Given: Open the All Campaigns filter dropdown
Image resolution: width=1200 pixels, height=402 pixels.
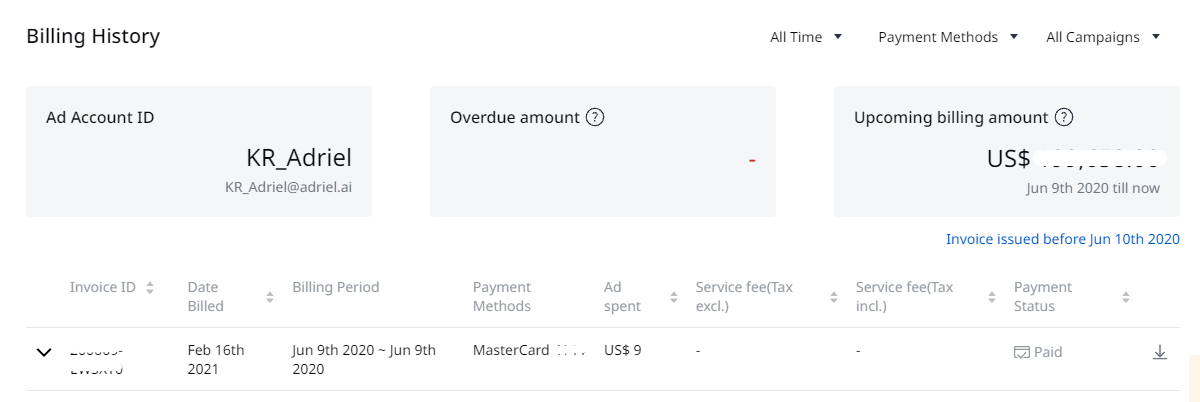Looking at the screenshot, I should pyautogui.click(x=1103, y=37).
